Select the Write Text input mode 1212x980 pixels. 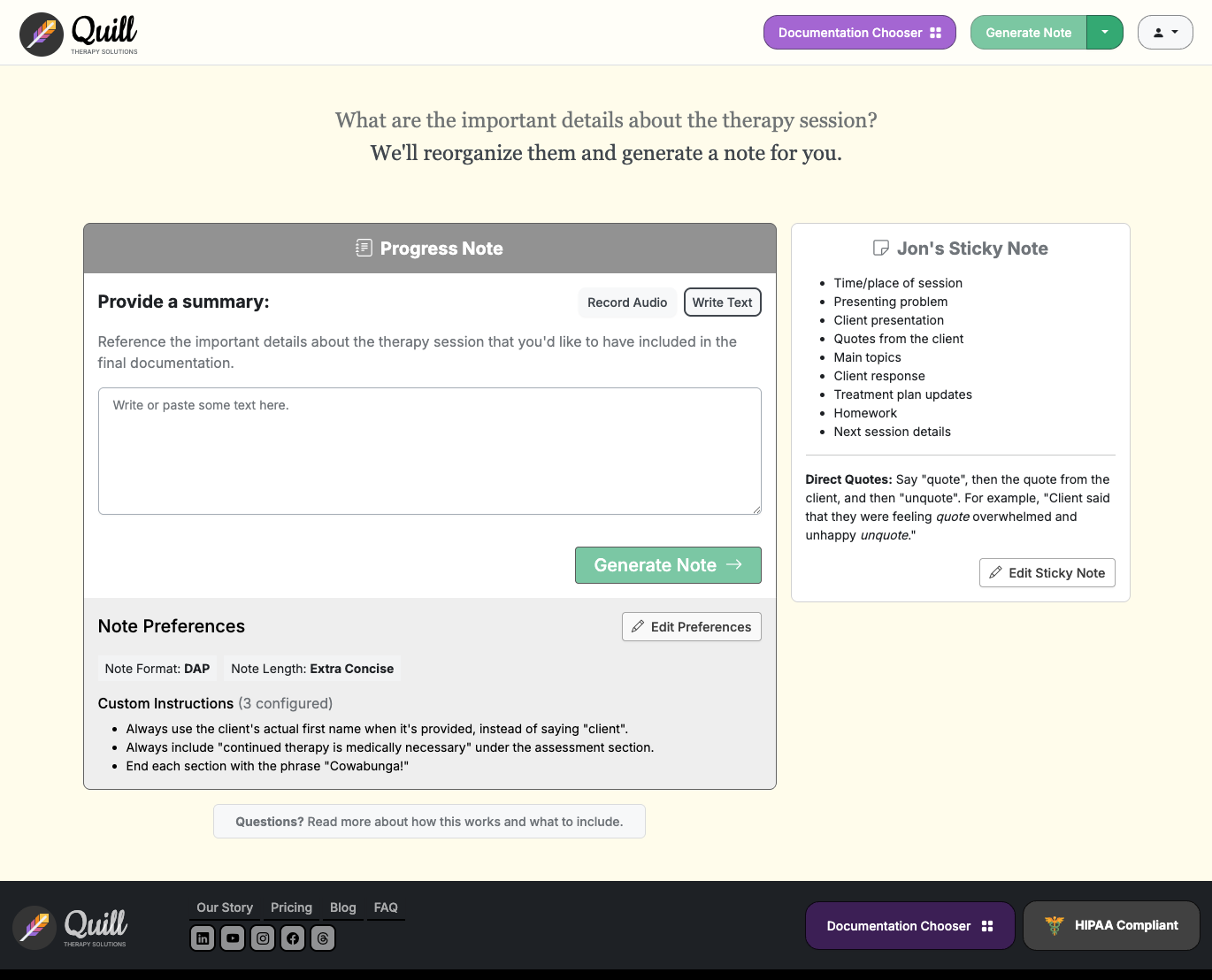[x=722, y=302]
